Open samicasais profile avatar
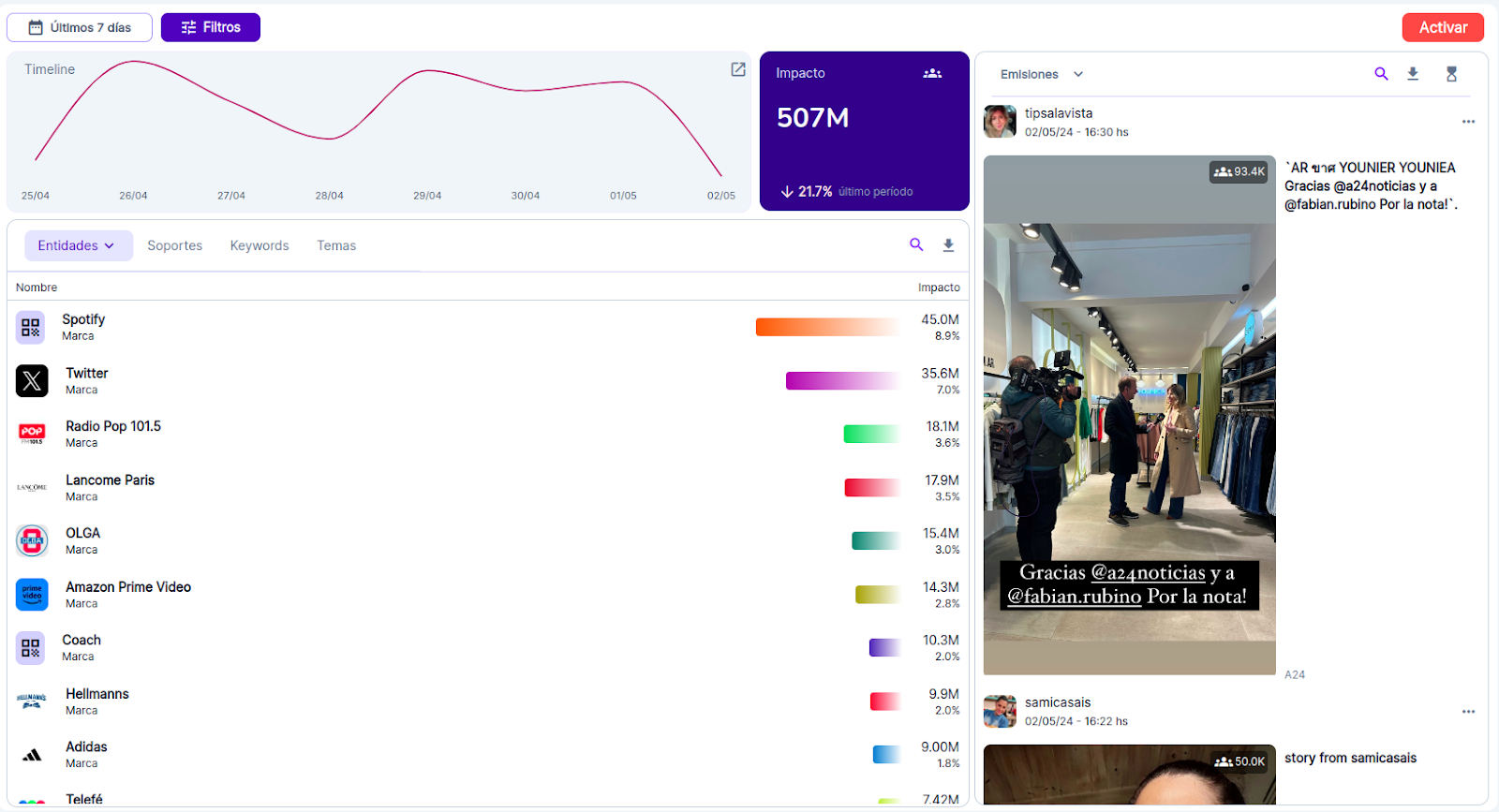This screenshot has height=812, width=1499. (x=1000, y=712)
